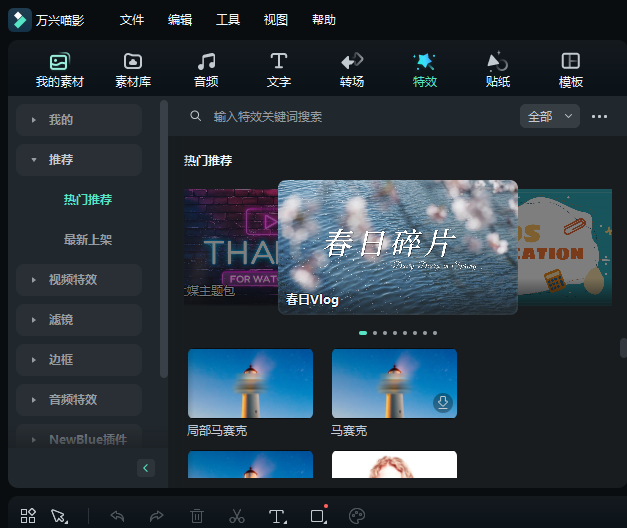
Task: Open the three-dot more options menu
Action: pos(599,116)
